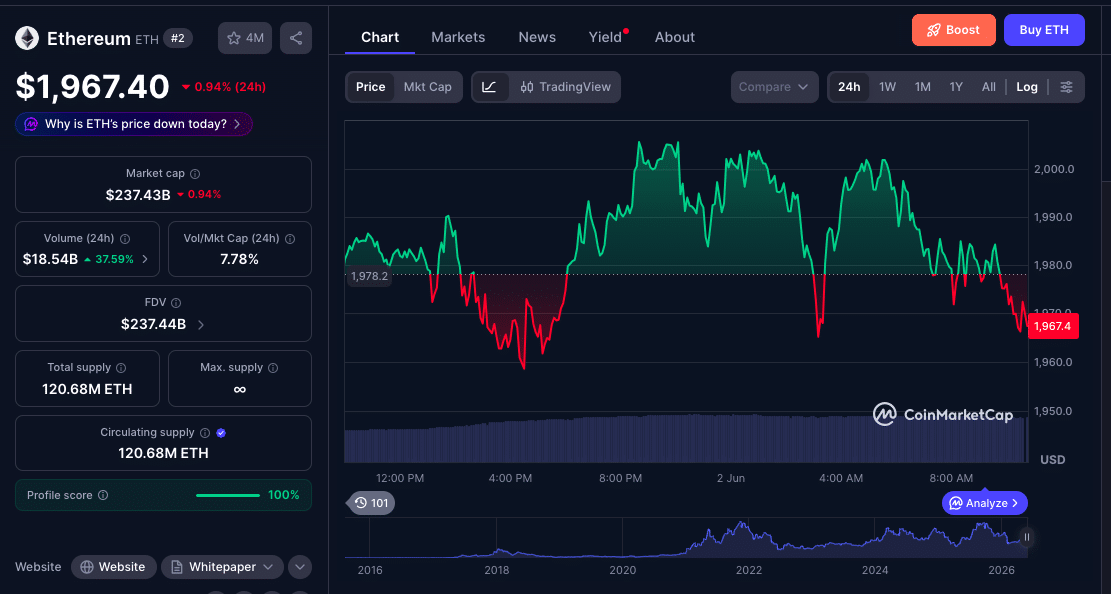The width and height of the screenshot is (1111, 594).
Task: Click Total supply info icon
Action: tap(121, 368)
